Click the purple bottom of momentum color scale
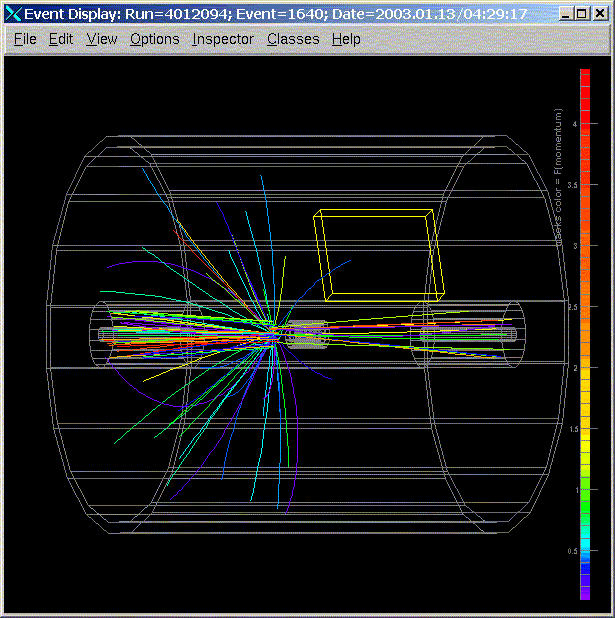This screenshot has width=615, height=618. [585, 591]
